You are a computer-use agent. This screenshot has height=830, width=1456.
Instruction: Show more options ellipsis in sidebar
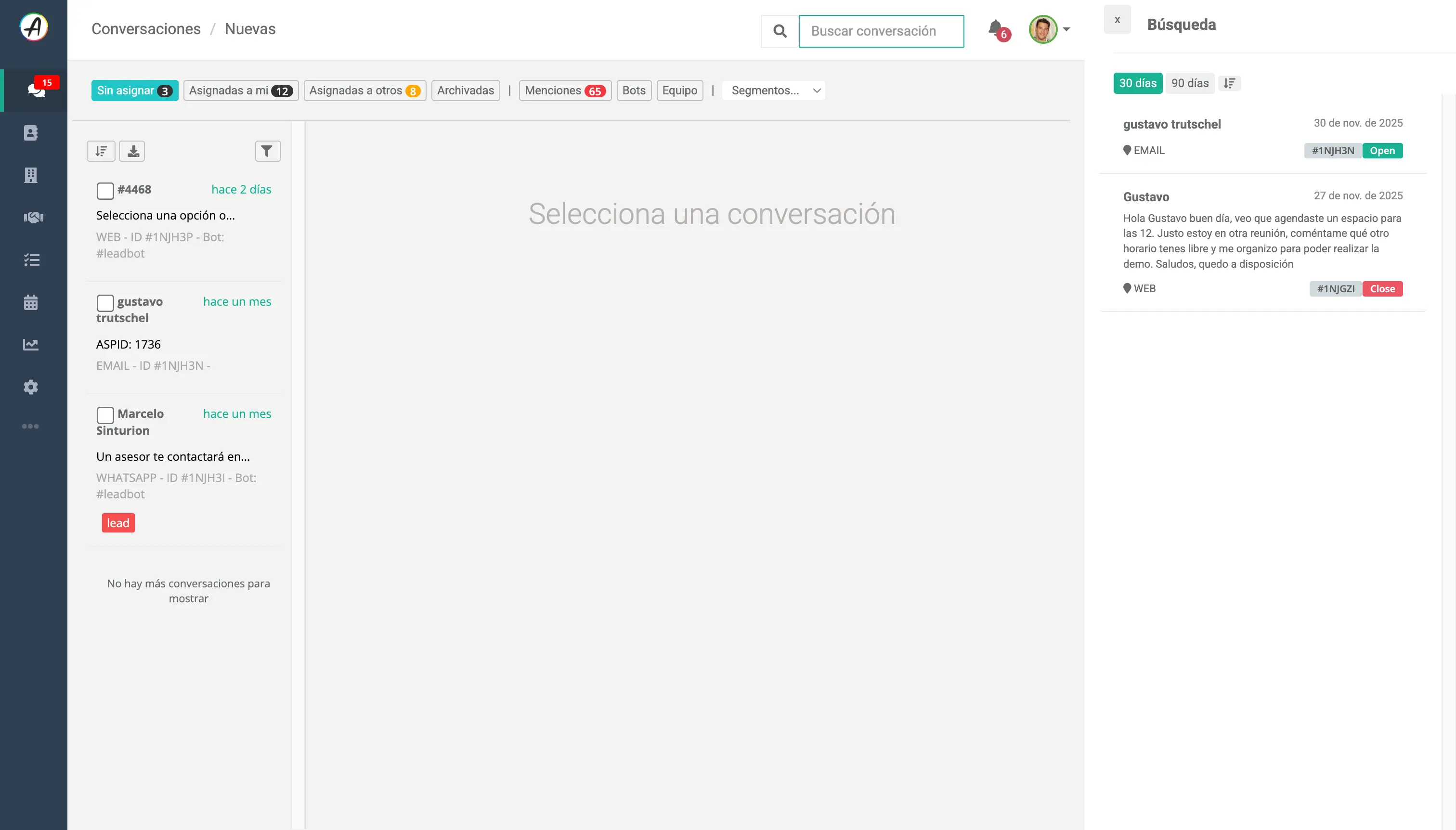(x=30, y=427)
